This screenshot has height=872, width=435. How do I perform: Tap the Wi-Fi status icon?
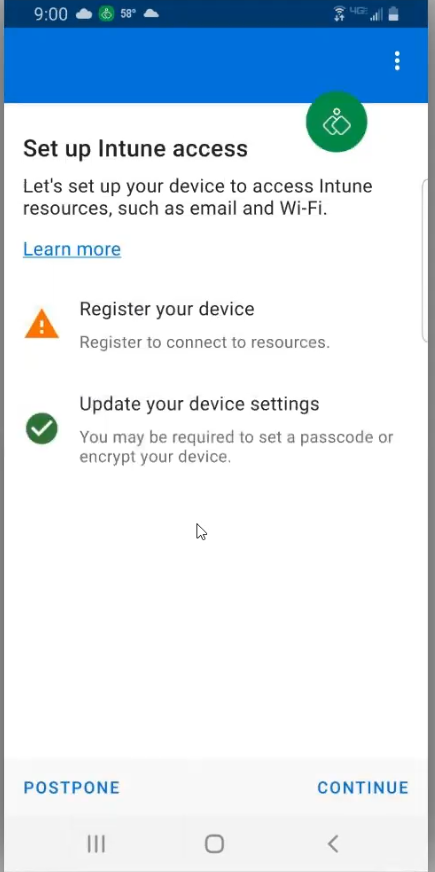[339, 14]
